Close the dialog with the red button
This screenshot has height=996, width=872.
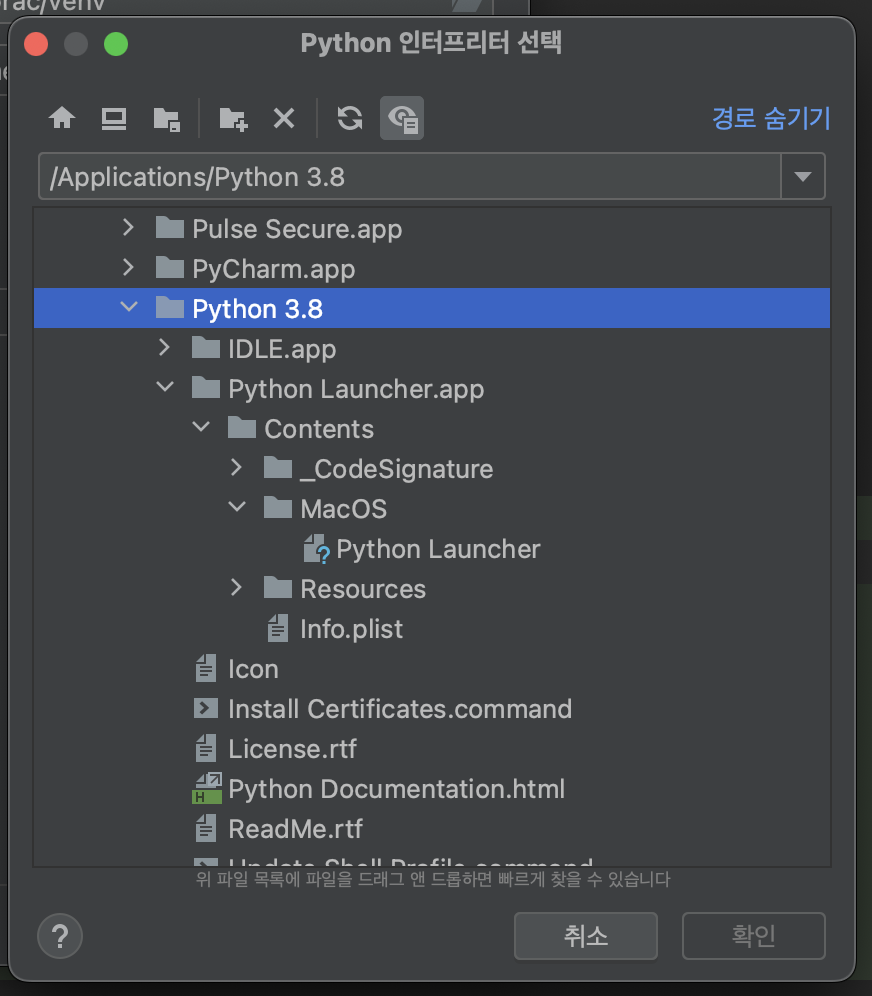[36, 44]
